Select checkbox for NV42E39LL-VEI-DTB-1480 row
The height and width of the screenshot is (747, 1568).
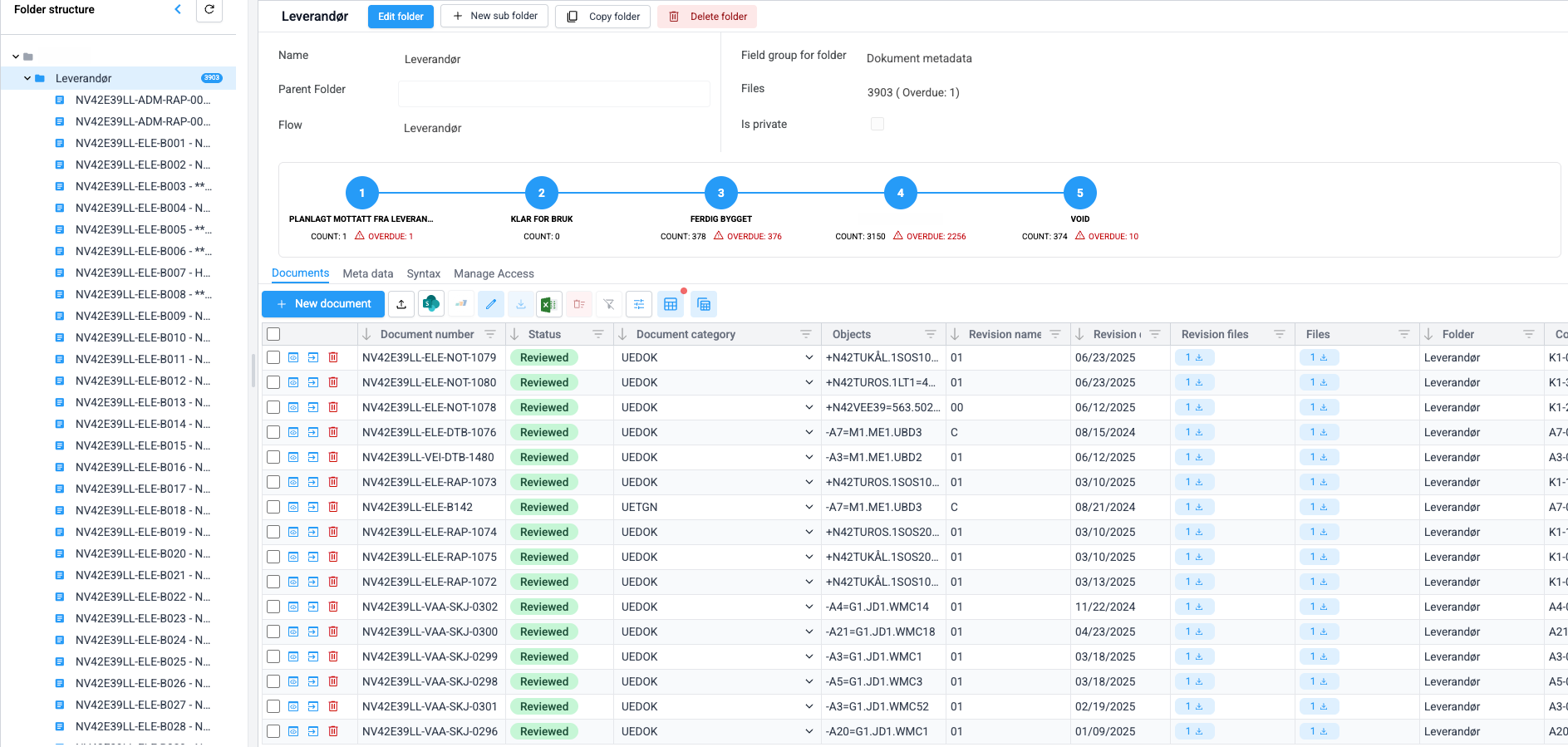point(273,457)
